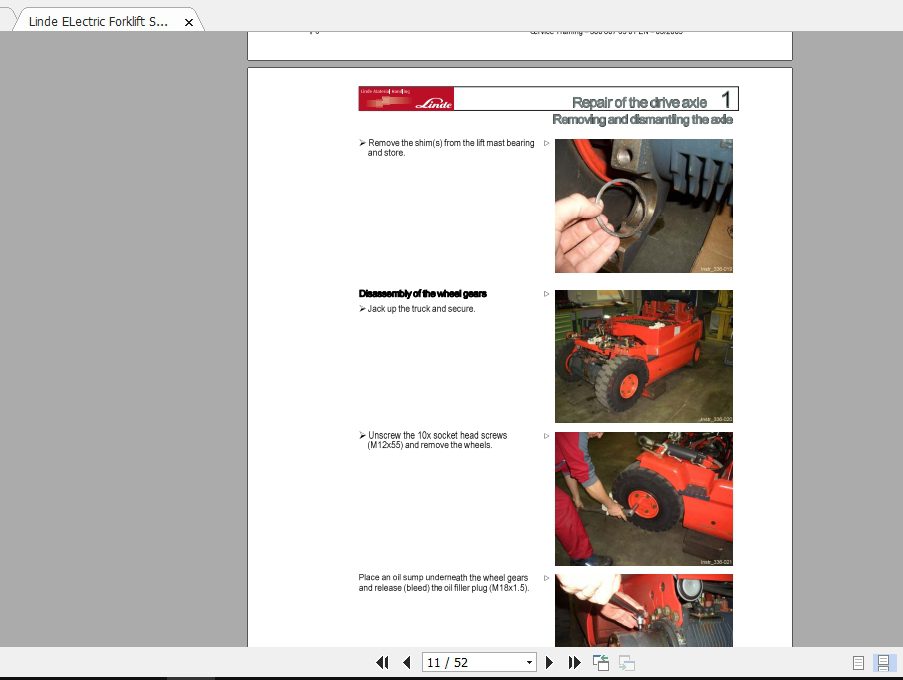Click the 'Place an oil sump underneath' text
903x680 pixels.
point(443,582)
